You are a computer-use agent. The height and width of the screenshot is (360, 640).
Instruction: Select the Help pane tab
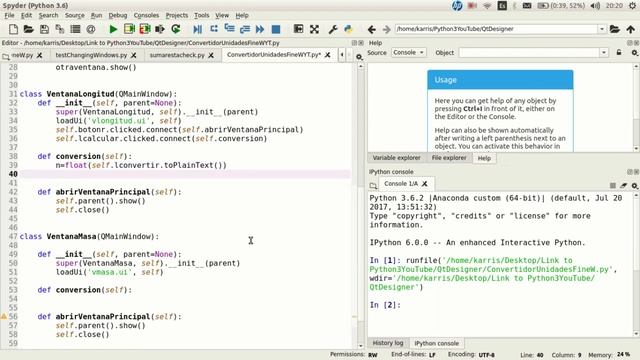click(x=484, y=158)
